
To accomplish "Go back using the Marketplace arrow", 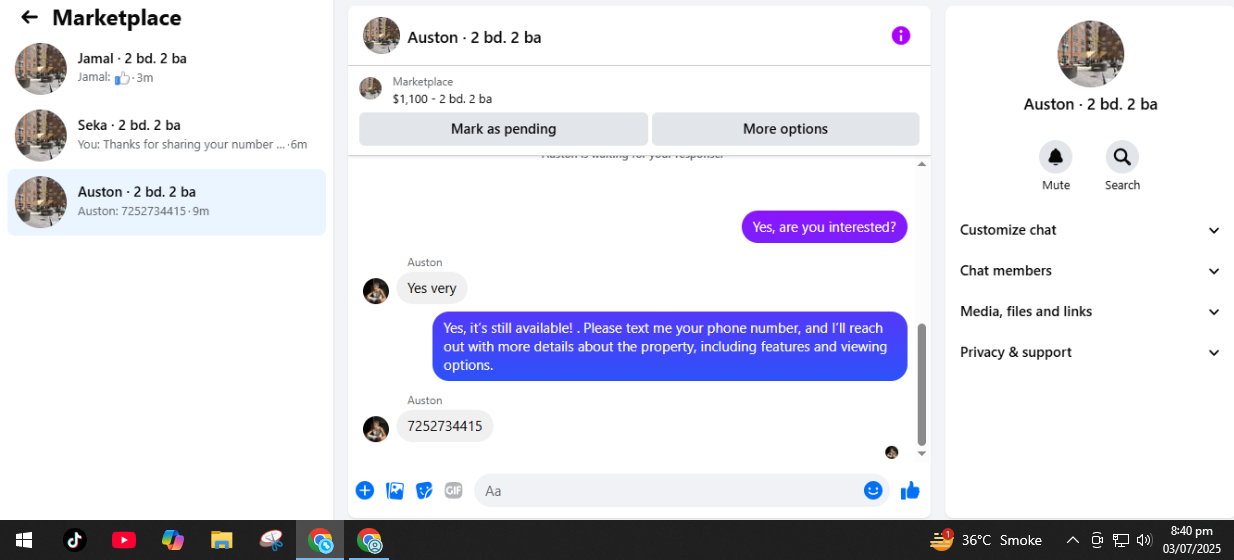I will (29, 17).
